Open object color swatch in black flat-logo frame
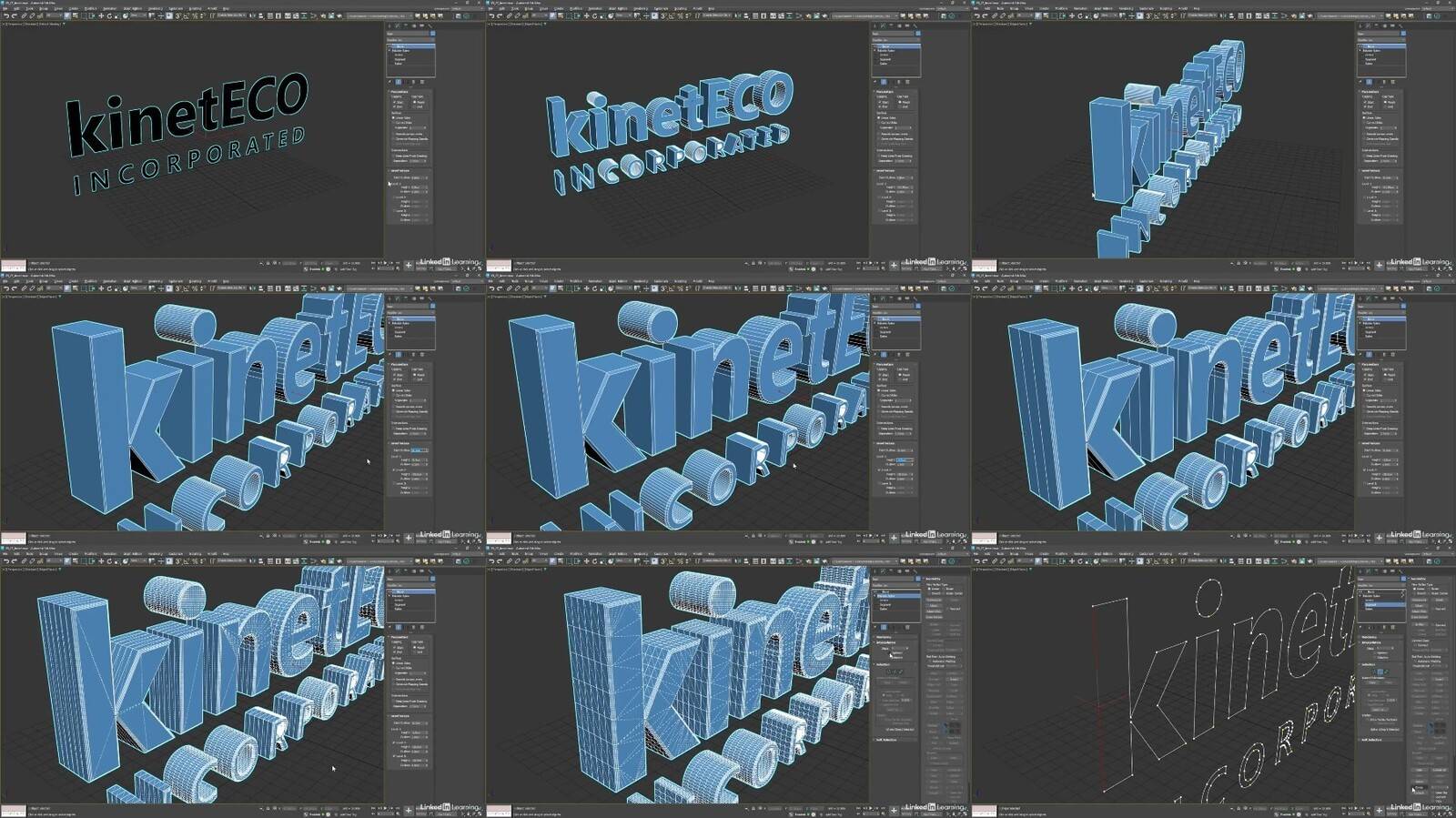This screenshot has width=1456, height=818. pos(432,34)
